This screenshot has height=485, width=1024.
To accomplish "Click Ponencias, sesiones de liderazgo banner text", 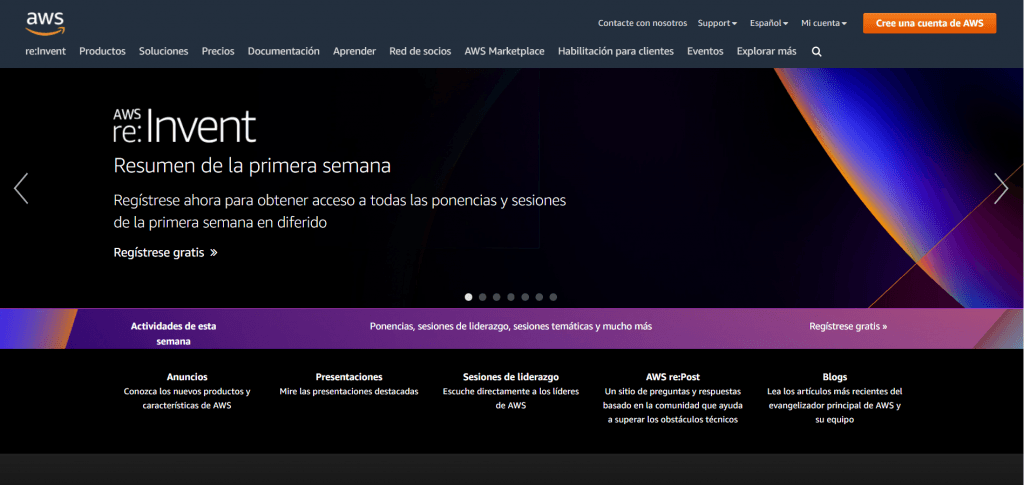I will pyautogui.click(x=511, y=326).
